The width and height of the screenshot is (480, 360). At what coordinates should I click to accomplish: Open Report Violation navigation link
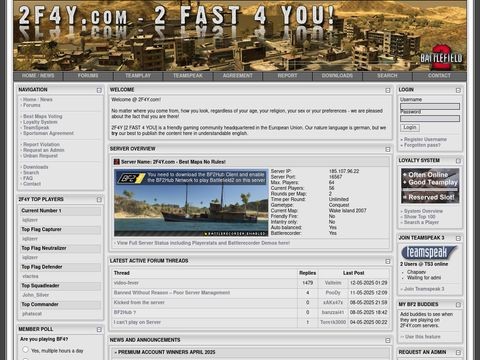tap(41, 144)
